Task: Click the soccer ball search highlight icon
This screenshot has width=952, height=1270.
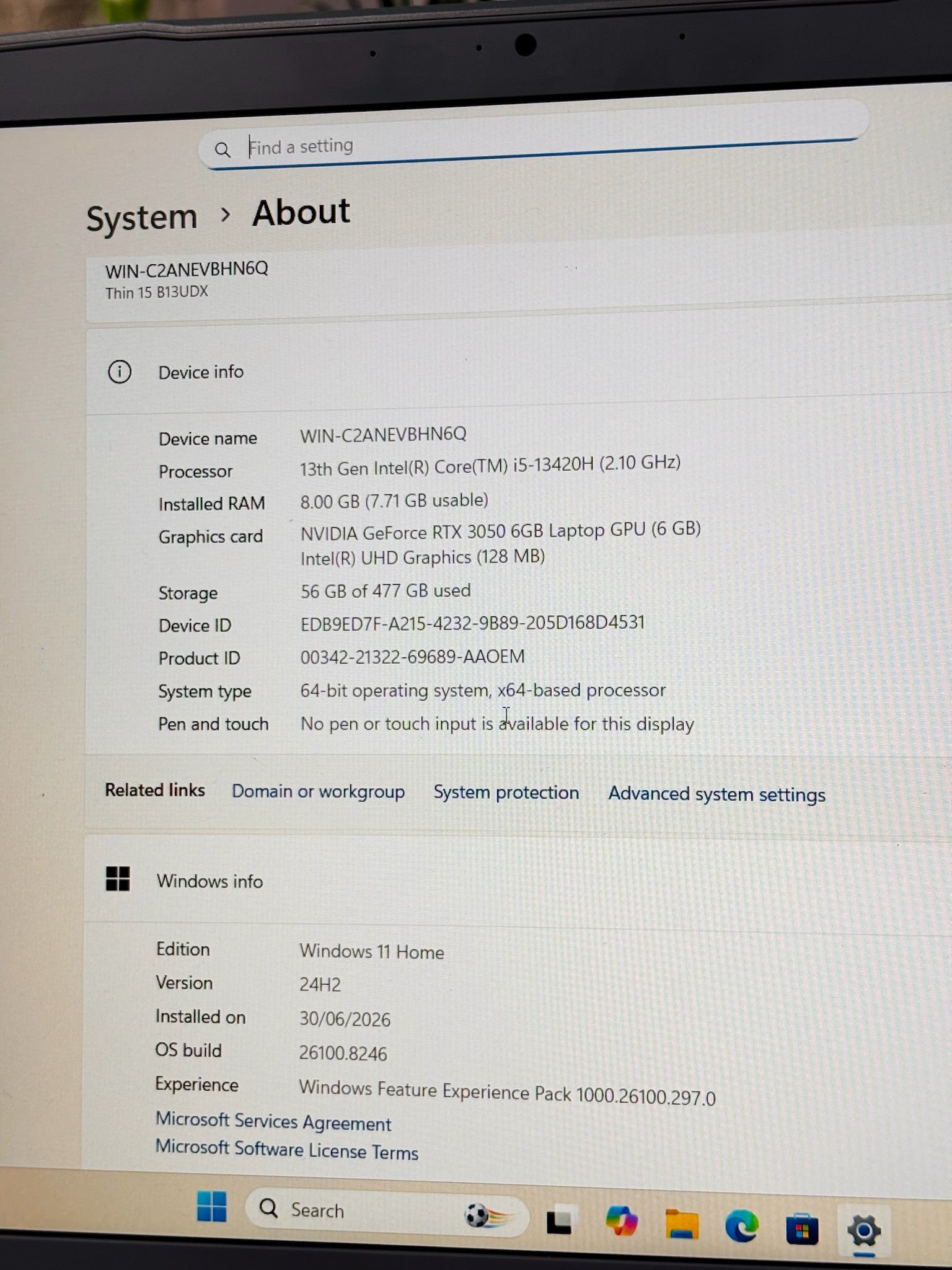Action: point(489,1215)
